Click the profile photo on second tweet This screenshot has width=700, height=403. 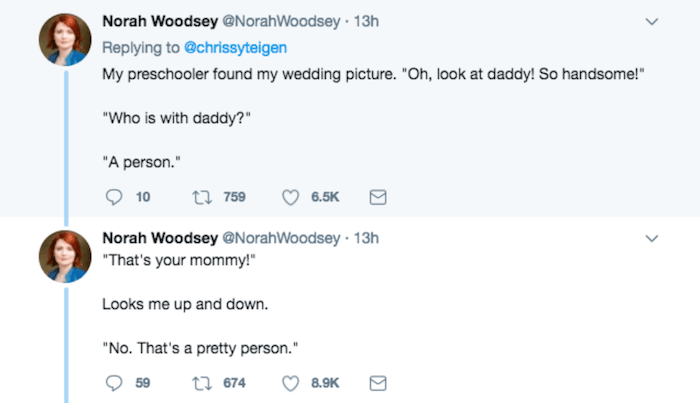pos(65,259)
